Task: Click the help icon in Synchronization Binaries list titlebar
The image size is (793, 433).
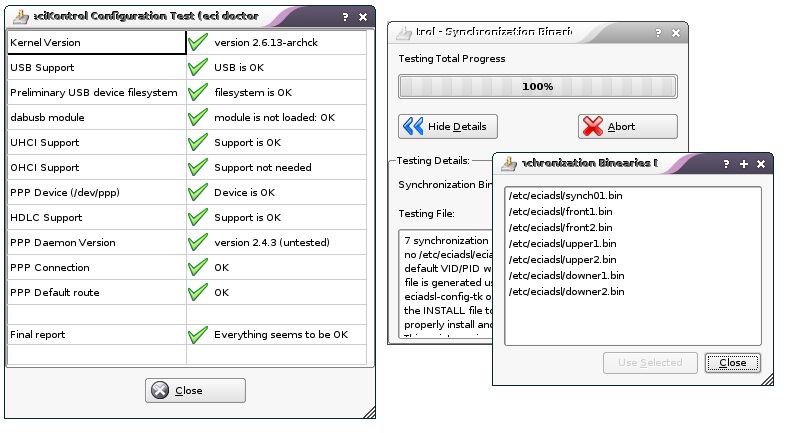Action: pyautogui.click(x=726, y=164)
